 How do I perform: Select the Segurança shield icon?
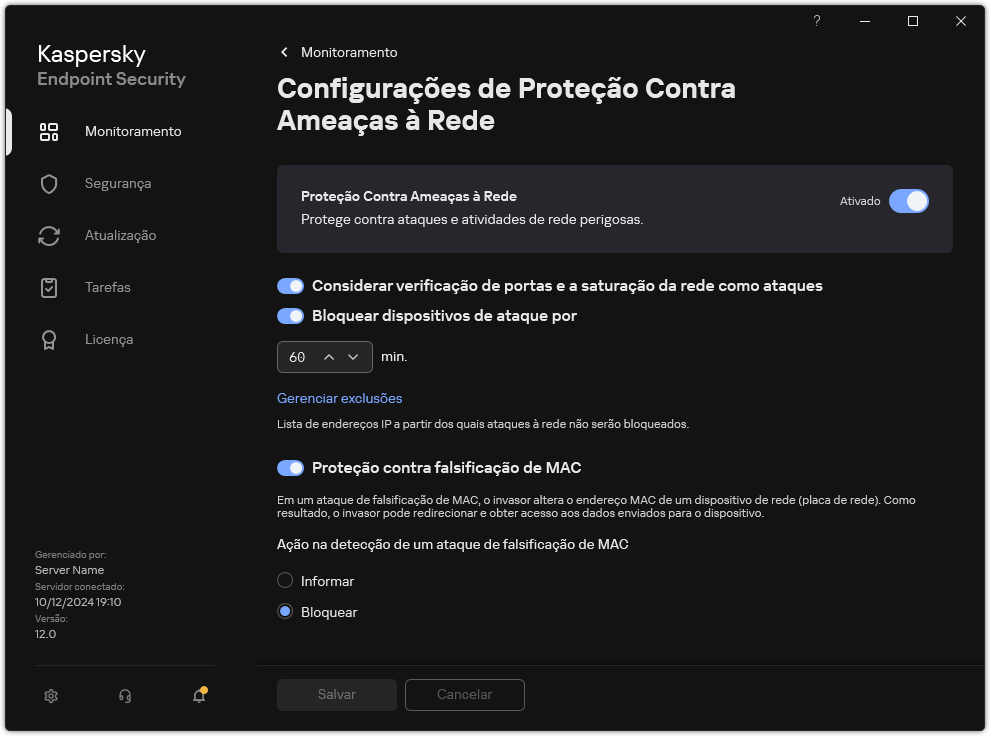point(48,183)
